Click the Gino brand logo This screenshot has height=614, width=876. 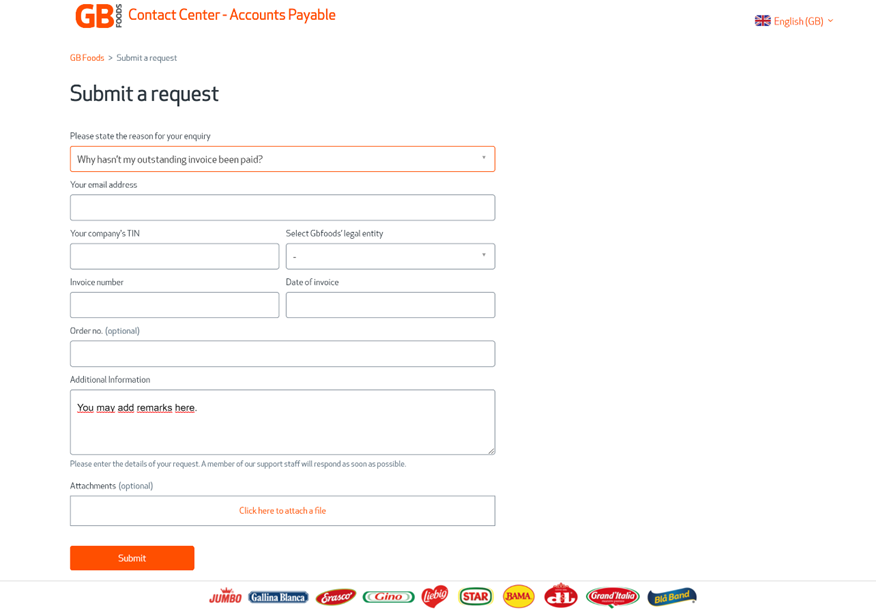(388, 597)
